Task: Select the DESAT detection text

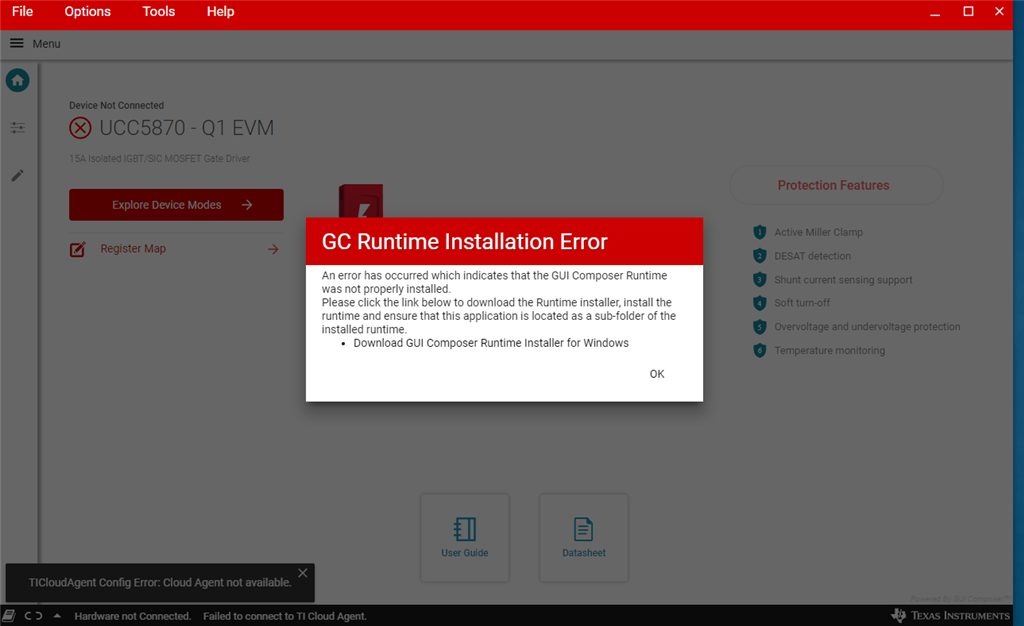Action: (812, 256)
